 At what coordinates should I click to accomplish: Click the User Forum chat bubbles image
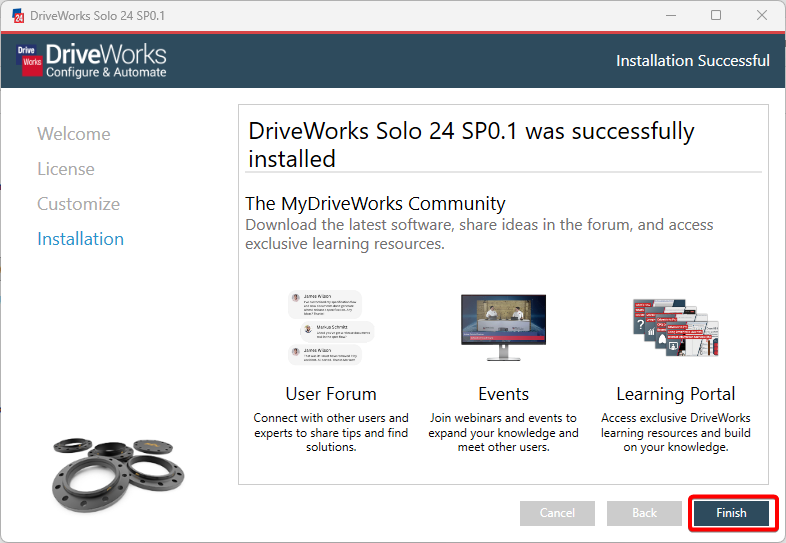pos(330,327)
